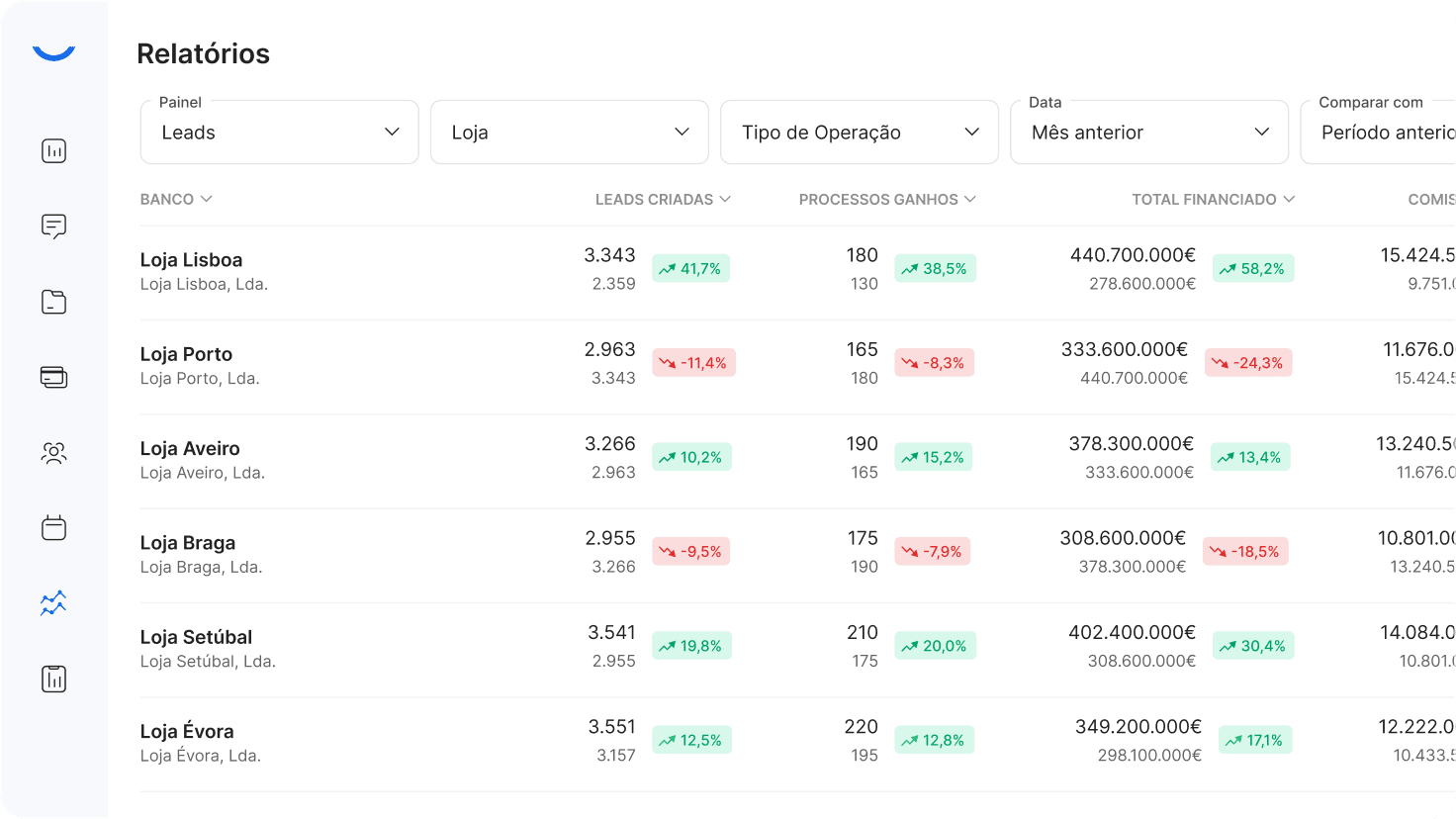
Task: Open the chat messages sidebar icon
Action: [x=53, y=227]
